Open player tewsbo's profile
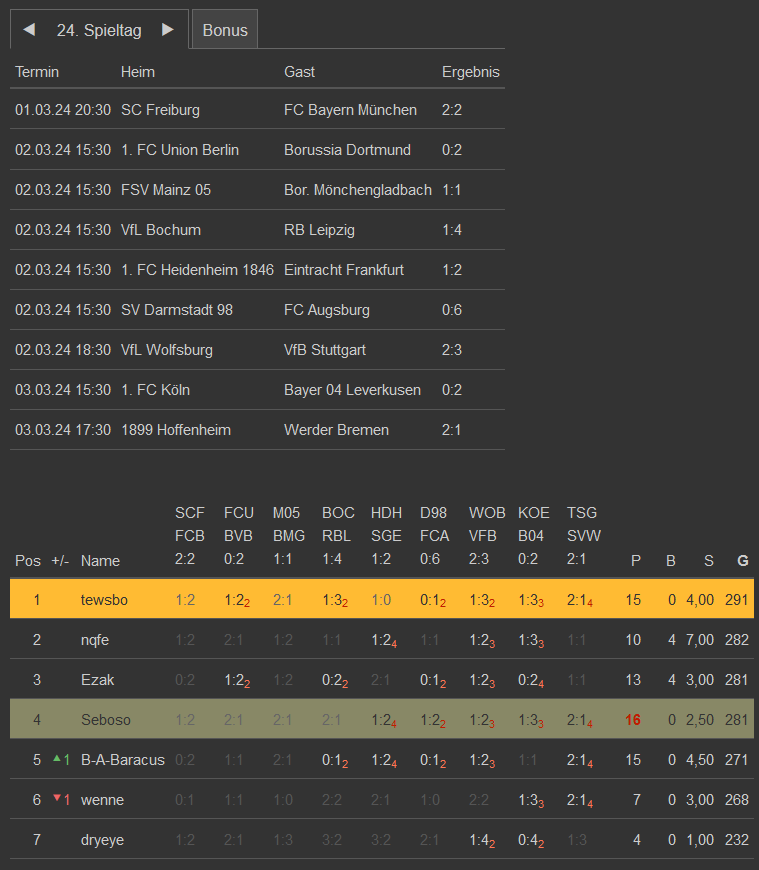This screenshot has height=870, width=759. click(x=101, y=600)
